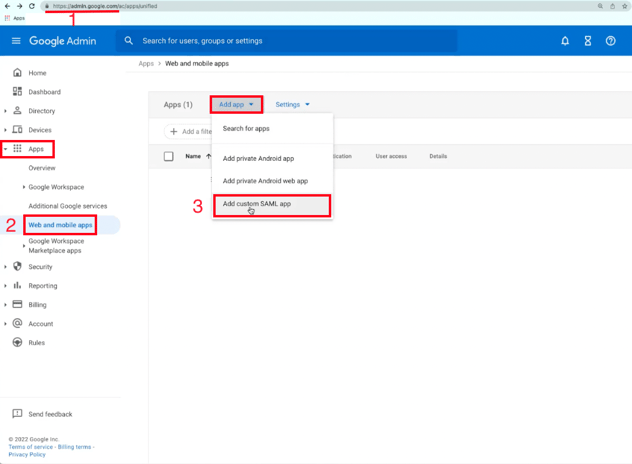Click the Reporting bar chart icon
632x464 pixels.
[17, 285]
